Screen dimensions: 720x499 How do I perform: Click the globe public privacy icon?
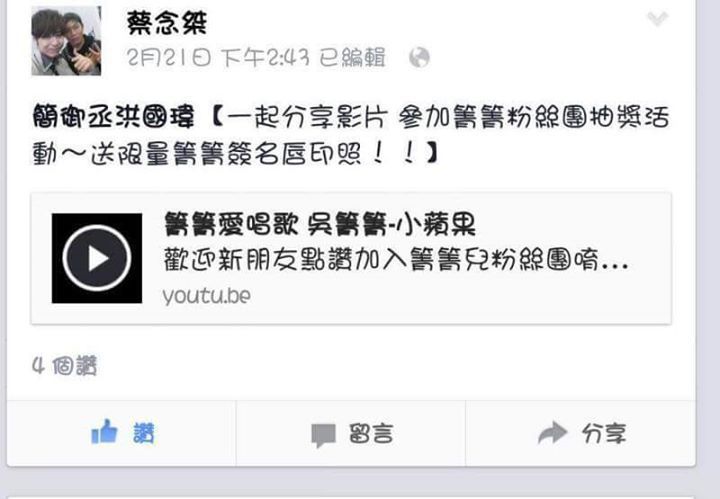[419, 58]
